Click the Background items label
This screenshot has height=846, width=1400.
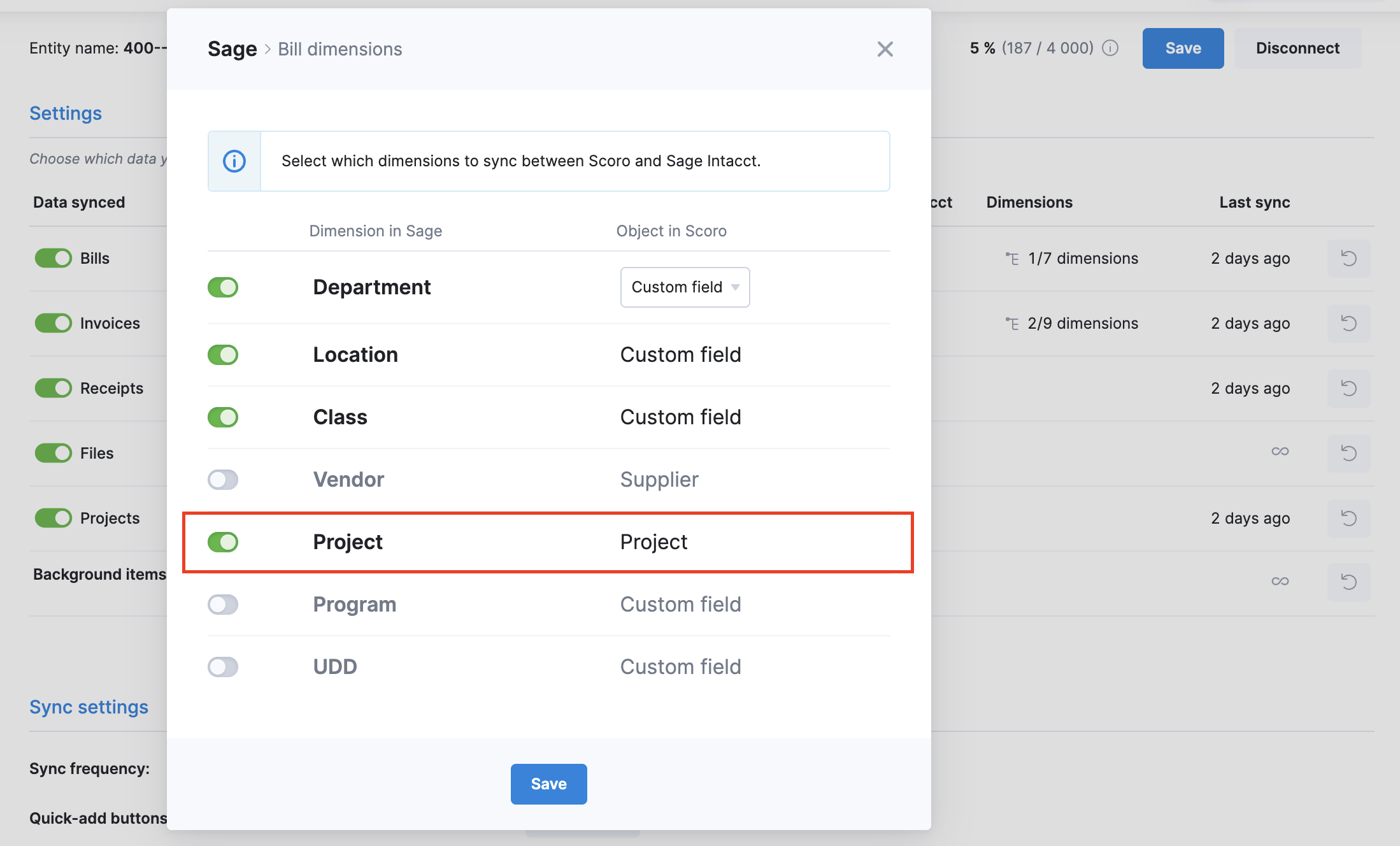(x=99, y=575)
